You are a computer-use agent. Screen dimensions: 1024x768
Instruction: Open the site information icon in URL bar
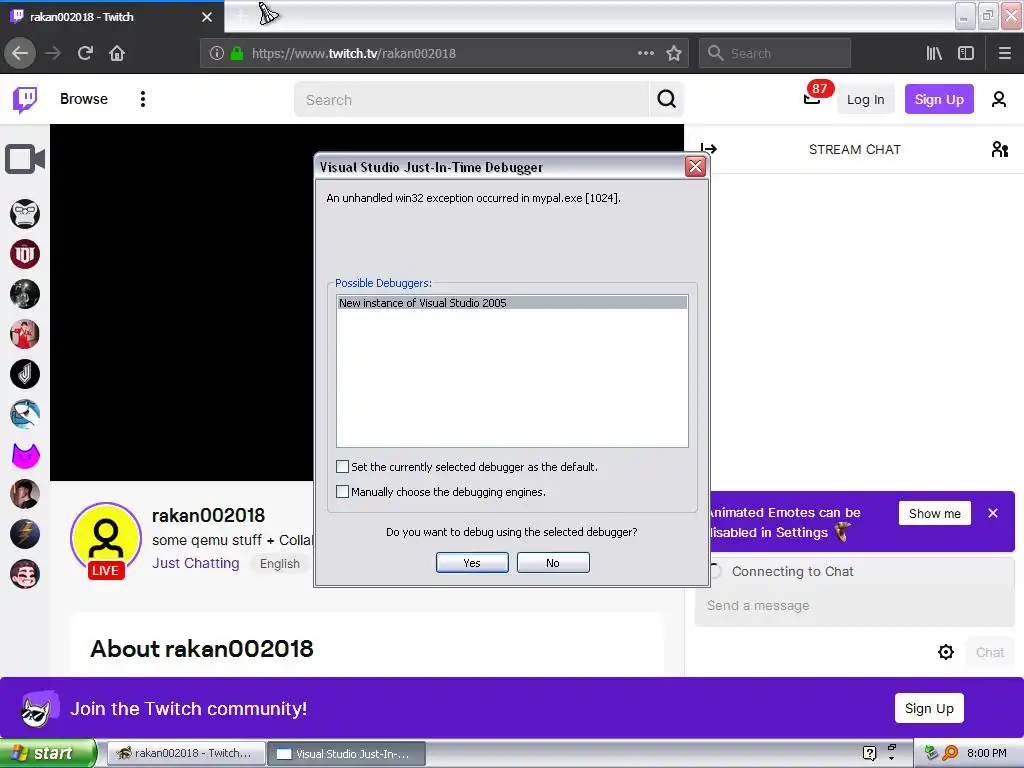click(217, 53)
